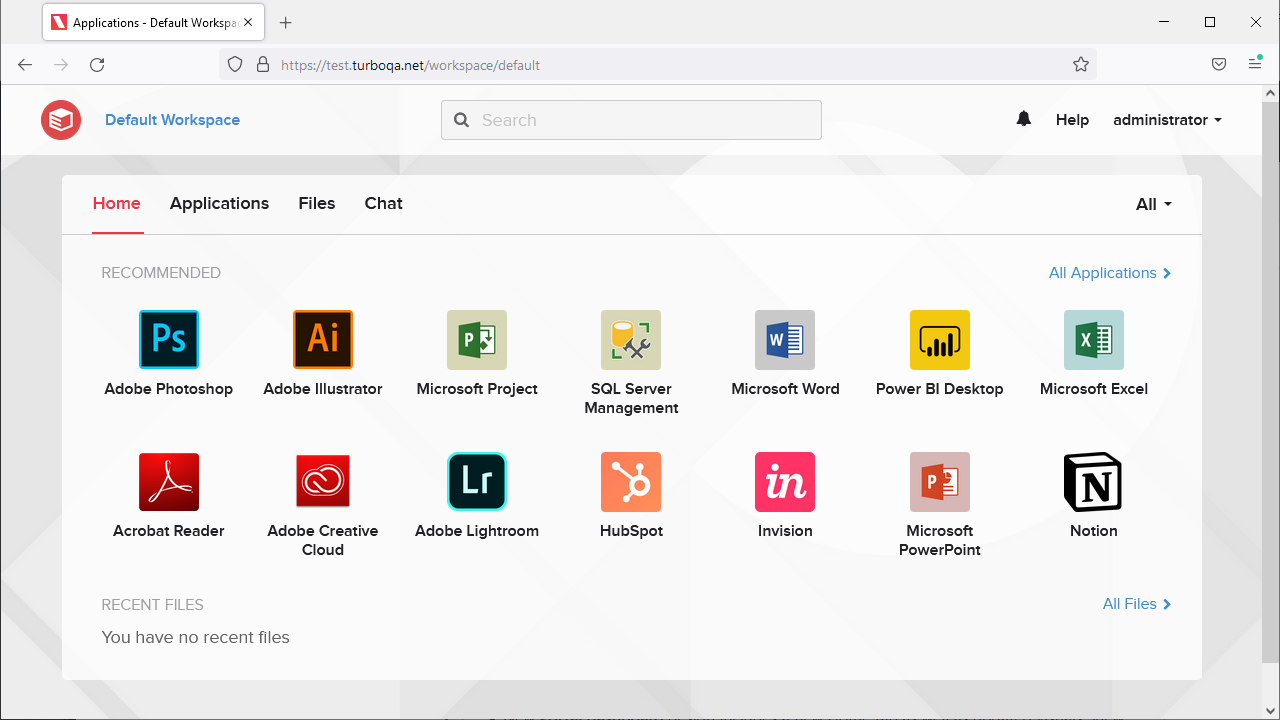Screen dimensions: 1280x720
Task: Open the Adobe Lightroom icon
Action: (x=477, y=482)
